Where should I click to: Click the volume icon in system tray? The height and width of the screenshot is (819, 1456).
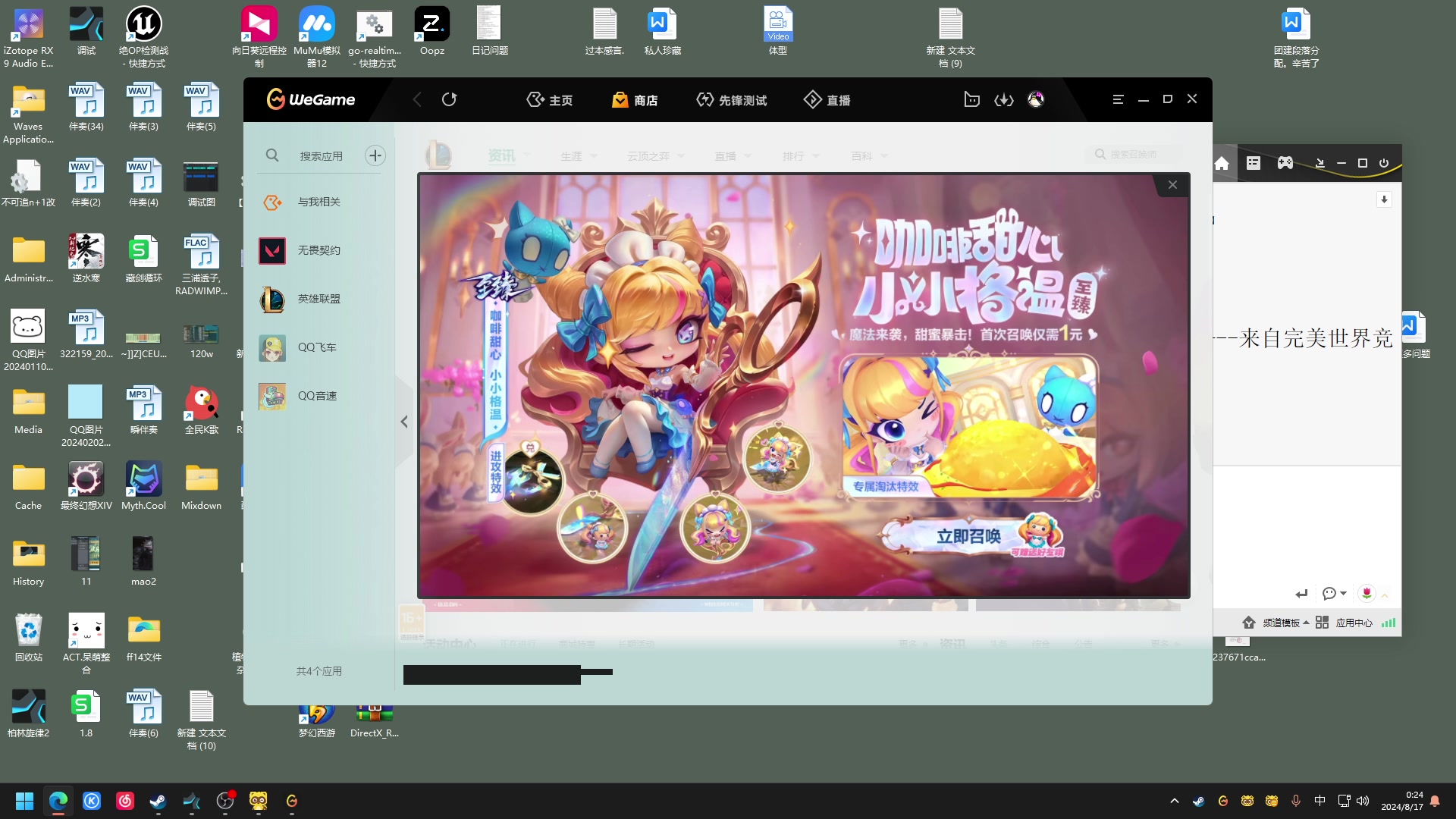tap(1363, 801)
